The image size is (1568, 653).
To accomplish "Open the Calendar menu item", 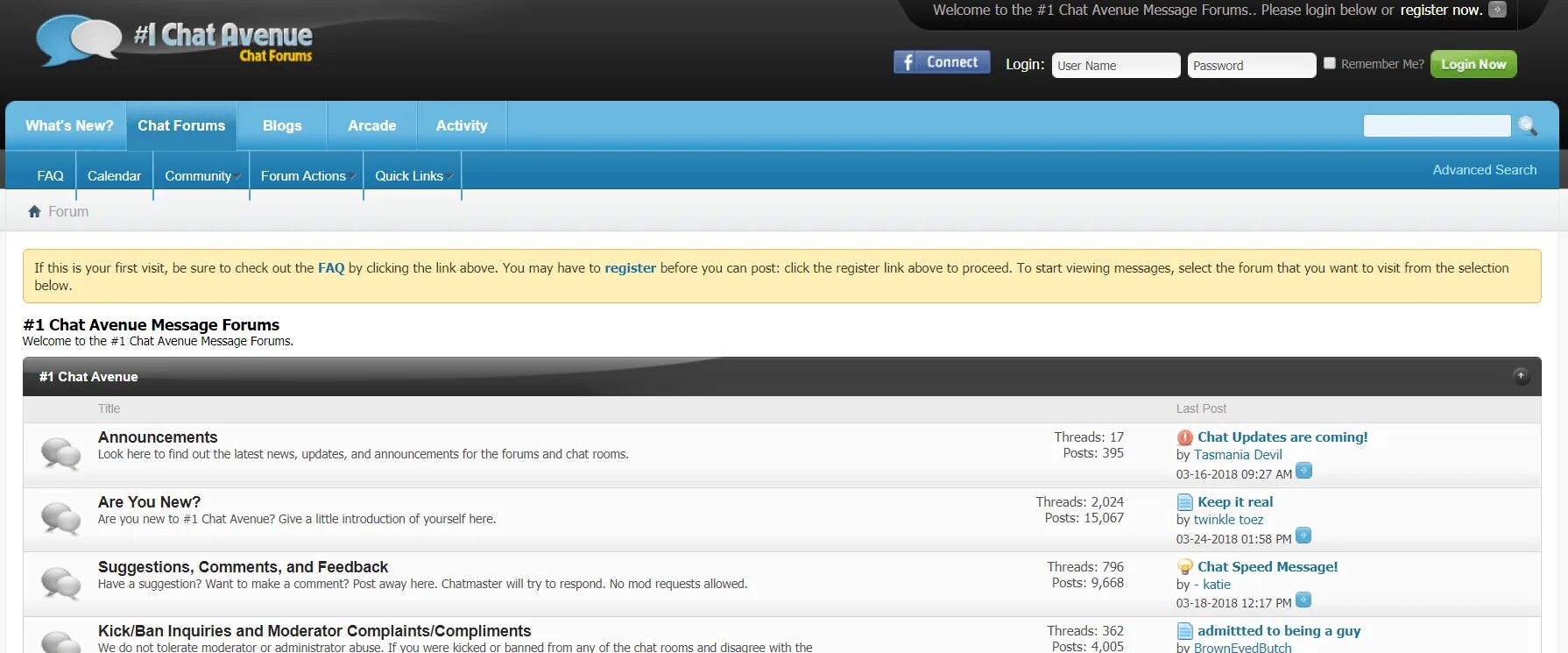I will (114, 176).
